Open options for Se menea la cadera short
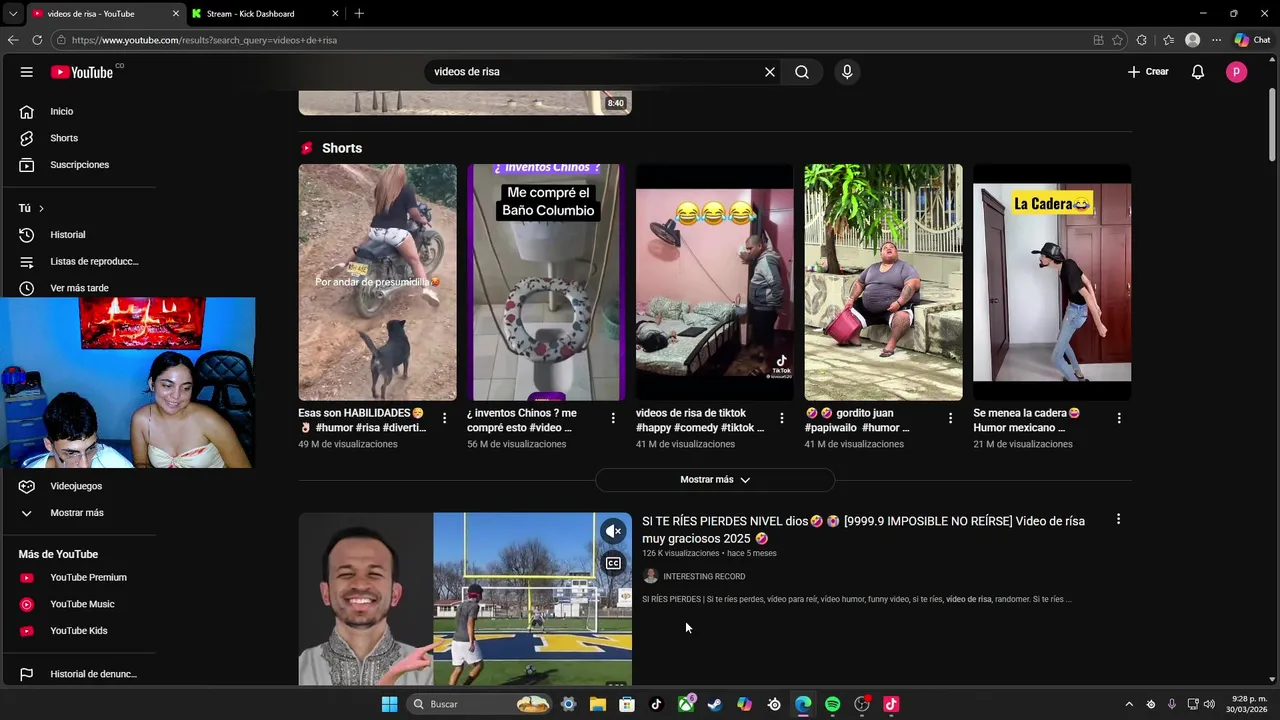 coord(1119,418)
